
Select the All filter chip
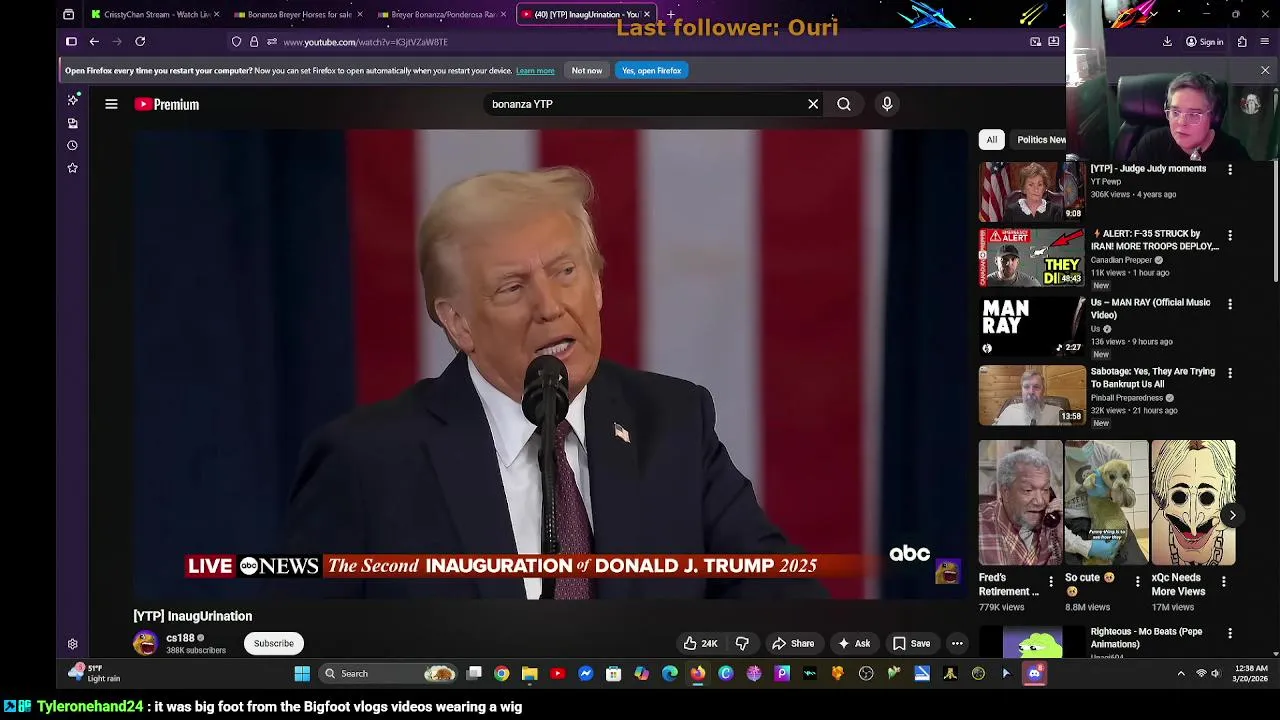tap(991, 140)
